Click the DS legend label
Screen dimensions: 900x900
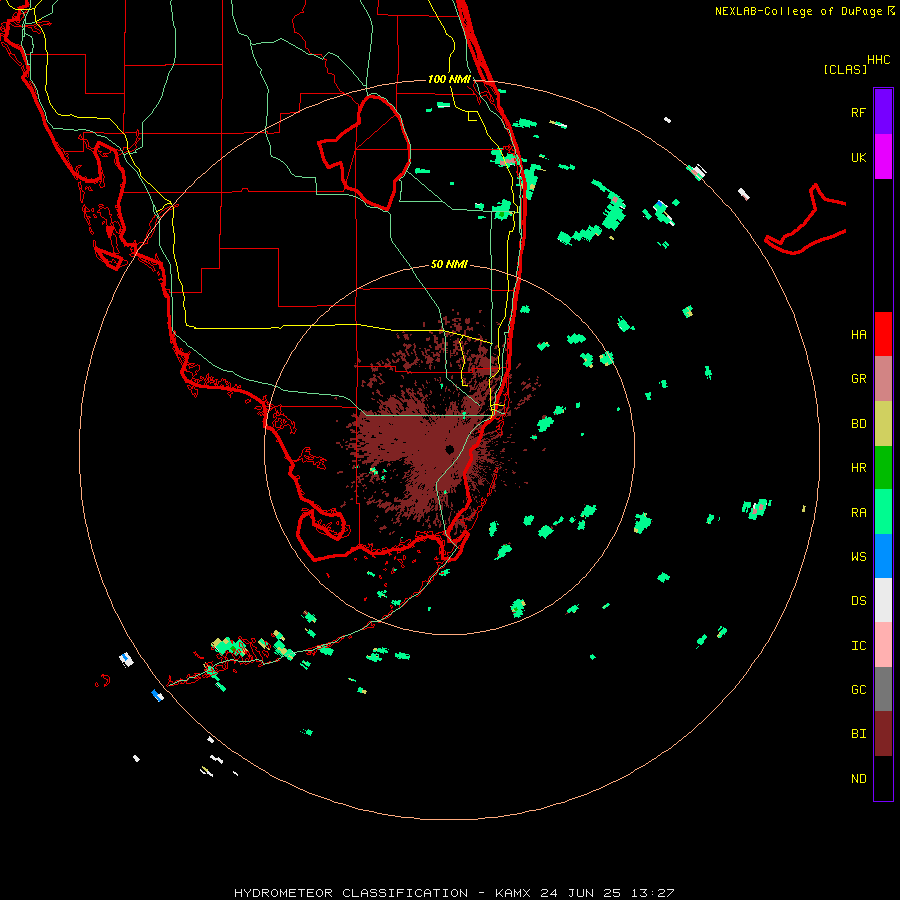858,601
